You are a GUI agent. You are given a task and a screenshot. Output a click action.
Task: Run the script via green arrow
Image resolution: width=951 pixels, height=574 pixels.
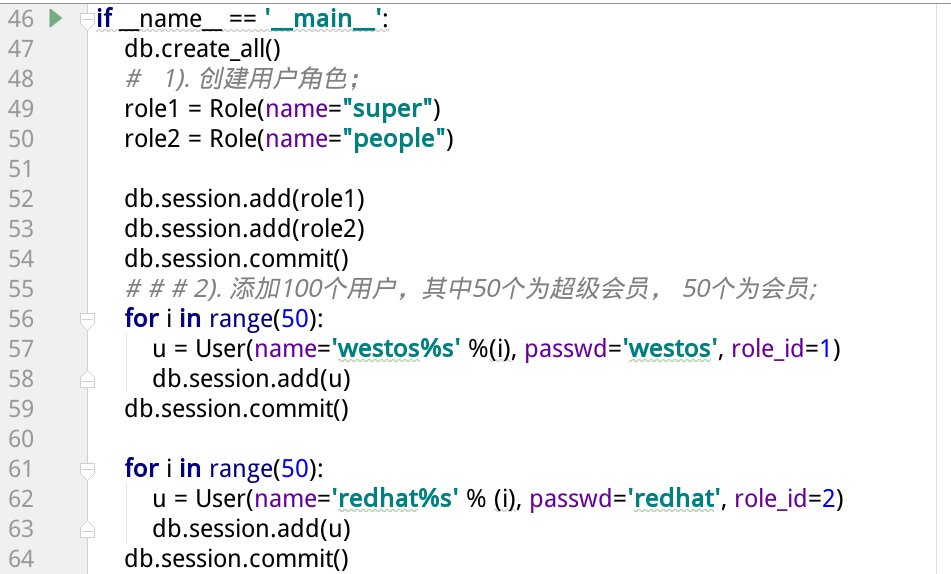click(55, 18)
